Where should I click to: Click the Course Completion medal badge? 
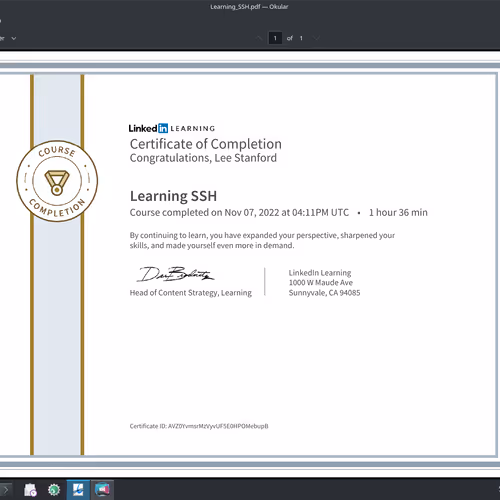[57, 181]
